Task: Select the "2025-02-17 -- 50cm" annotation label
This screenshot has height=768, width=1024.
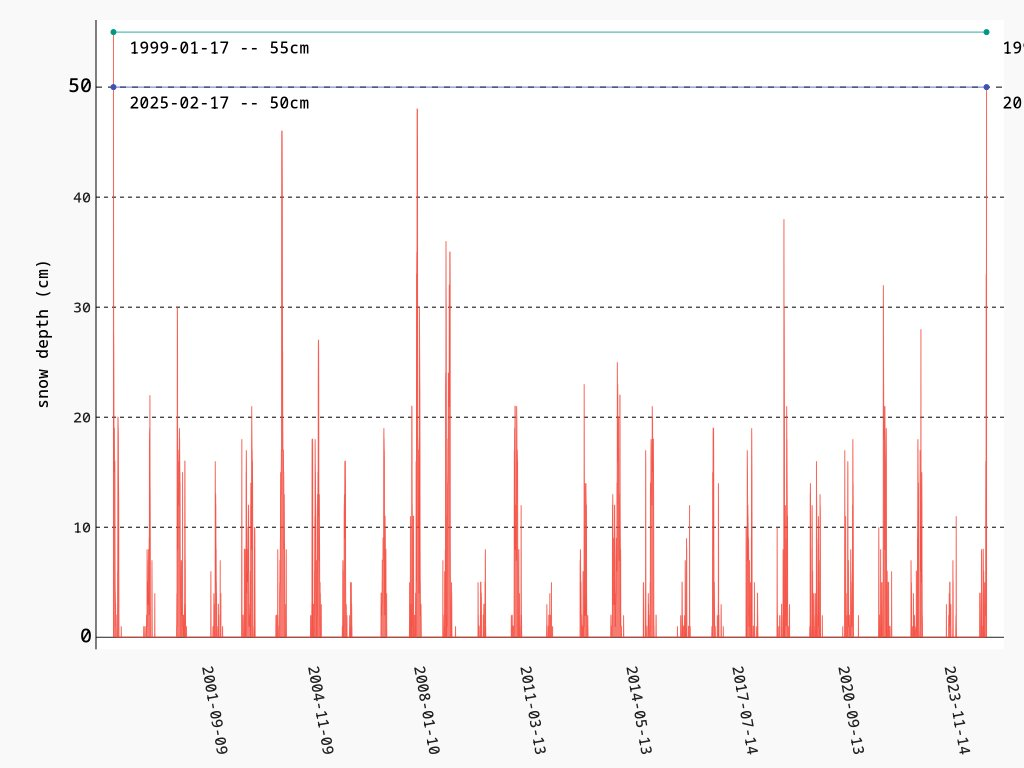Action: (x=219, y=103)
